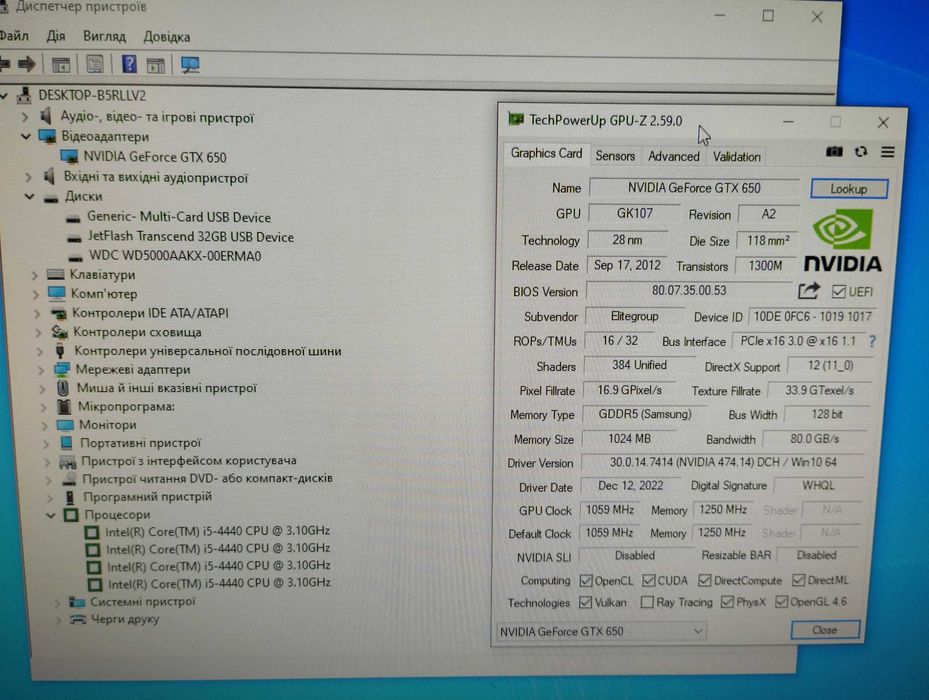Click the forward arrow in Device Manager toolbar
929x700 pixels.
[x=27, y=63]
